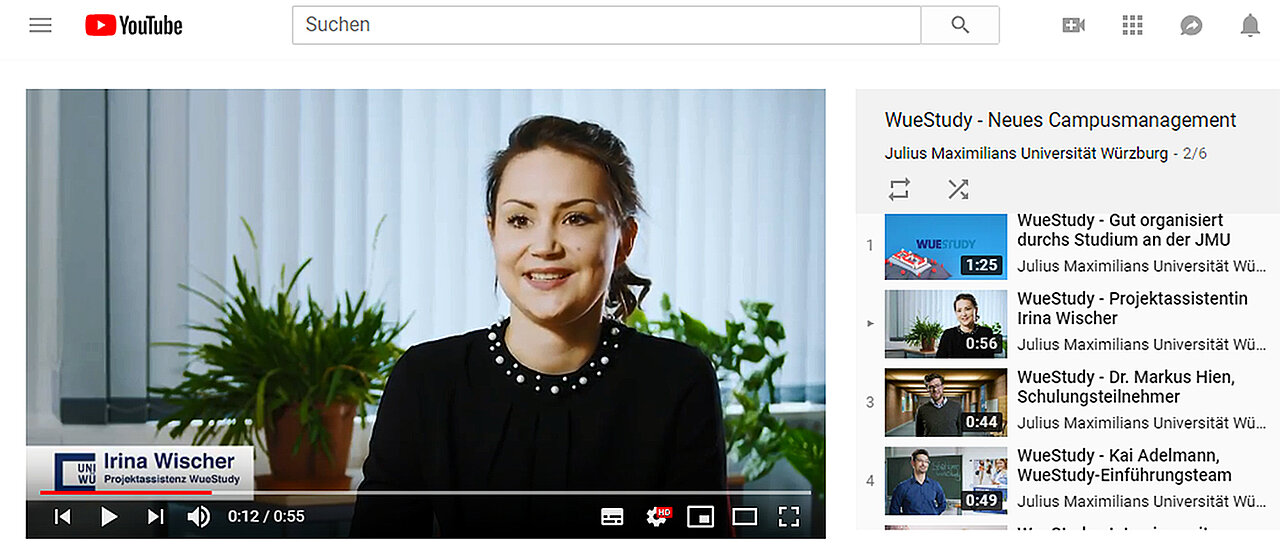1280x549 pixels.
Task: Go to the previous video
Action: [62, 516]
